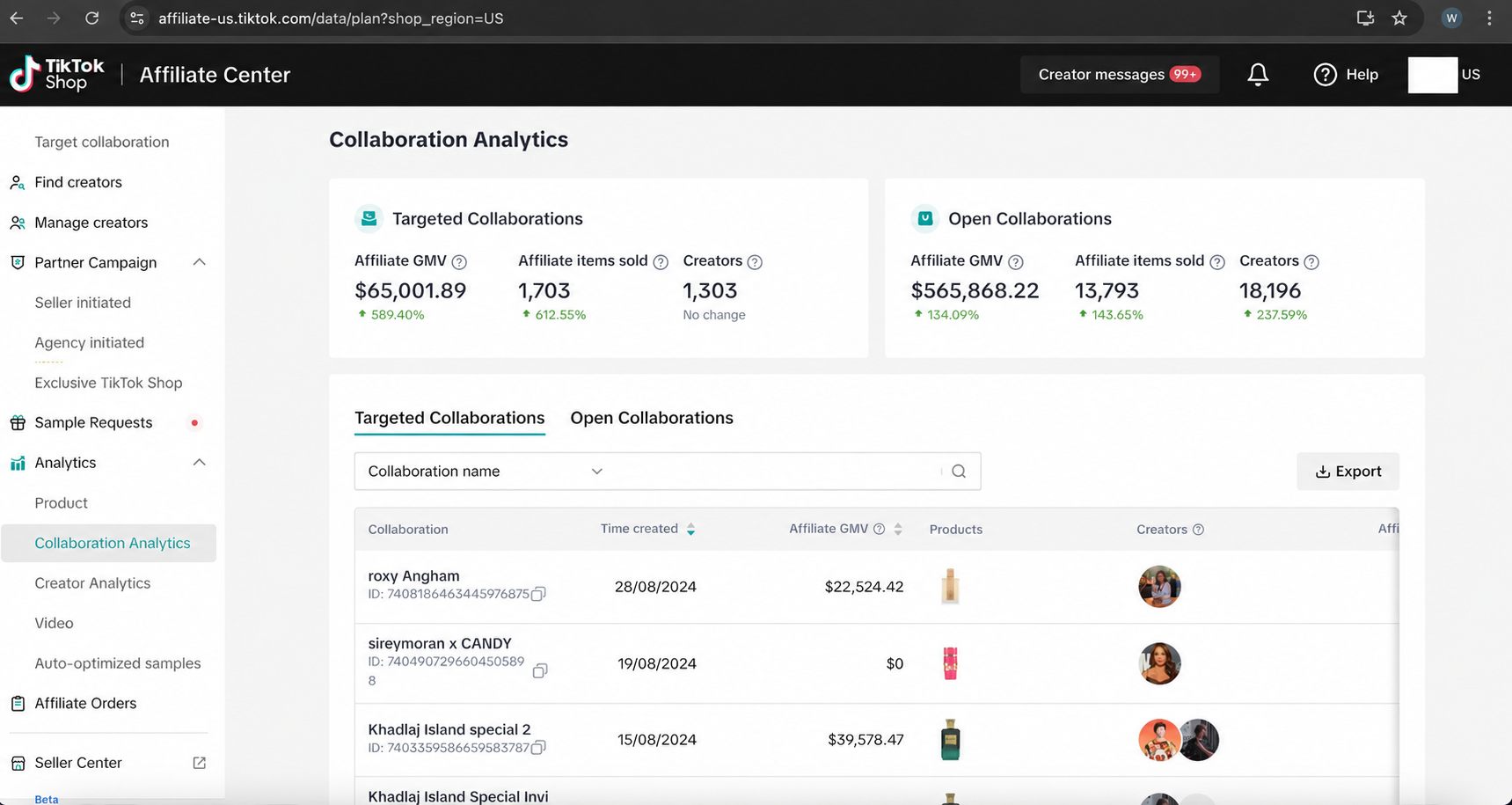Select the Targeted Collaborations tab
Viewport: 1512px width, 805px height.
pyautogui.click(x=449, y=418)
